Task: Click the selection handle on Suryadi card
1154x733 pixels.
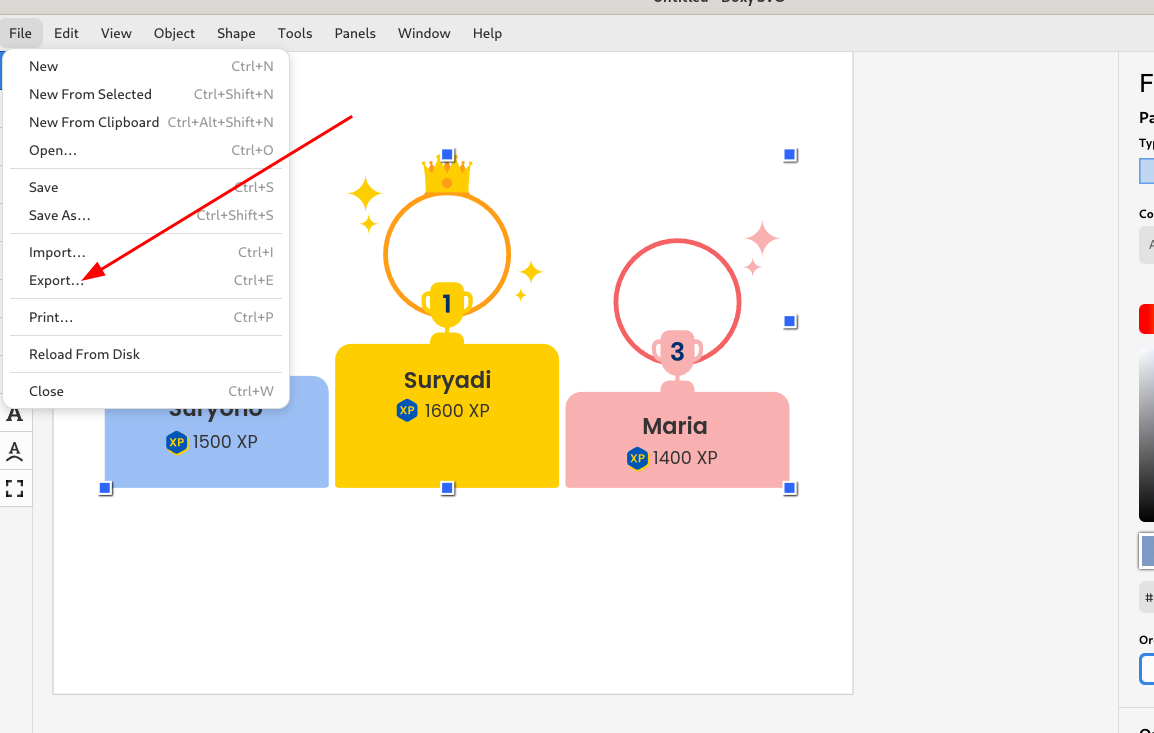Action: pyautogui.click(x=446, y=487)
